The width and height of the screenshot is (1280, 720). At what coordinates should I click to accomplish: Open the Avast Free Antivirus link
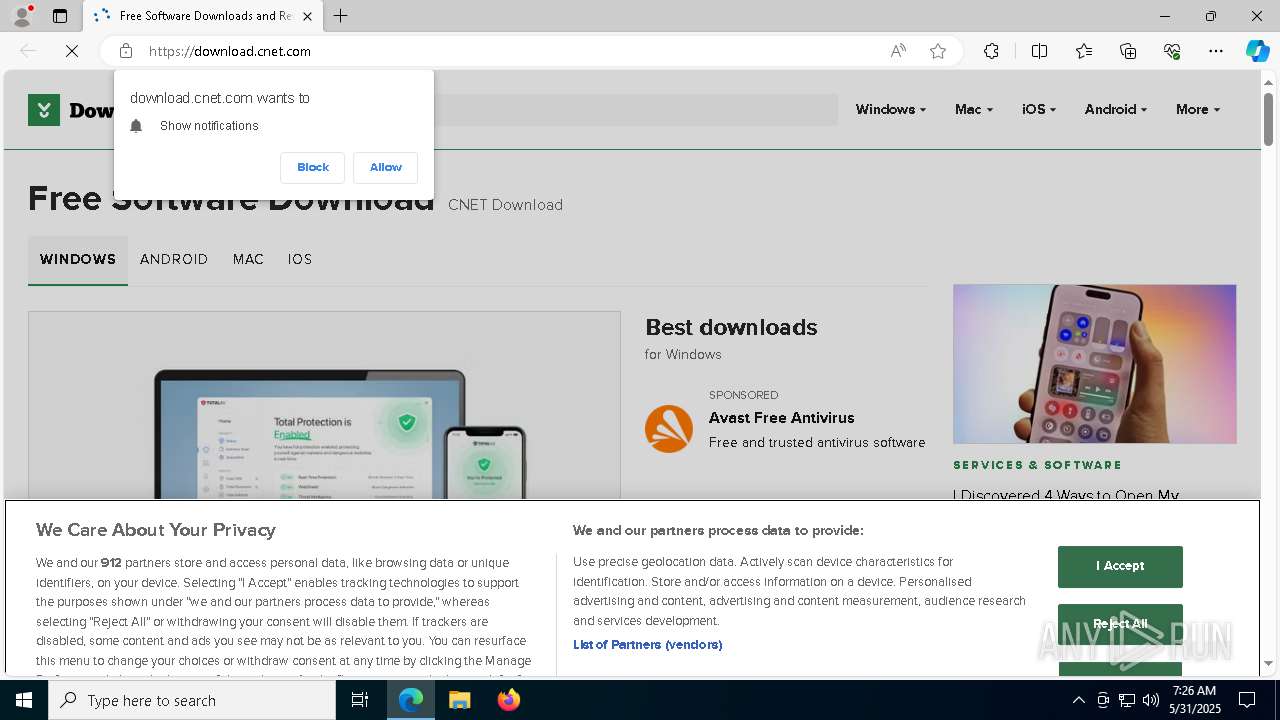coord(782,418)
